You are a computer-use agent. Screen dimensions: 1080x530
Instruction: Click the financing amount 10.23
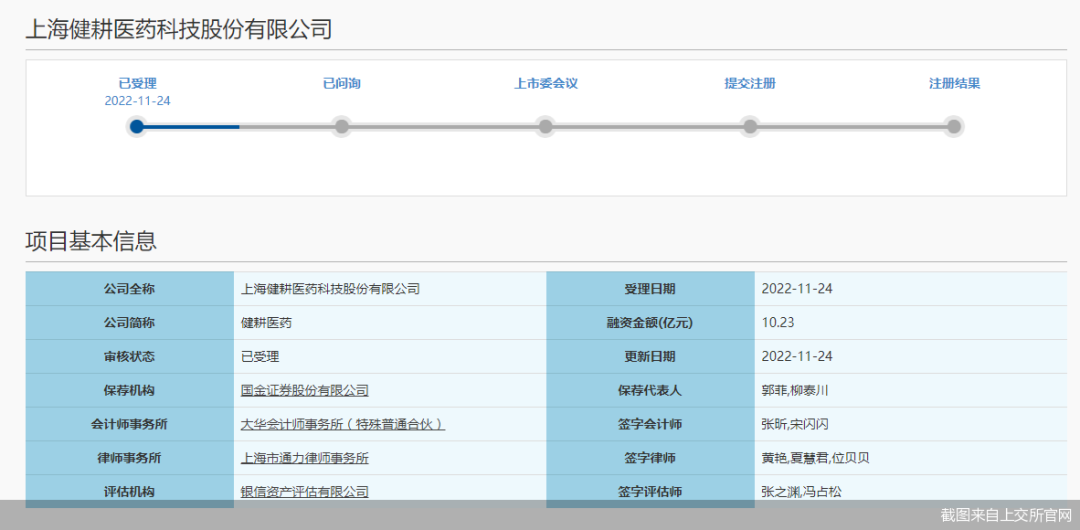778,323
